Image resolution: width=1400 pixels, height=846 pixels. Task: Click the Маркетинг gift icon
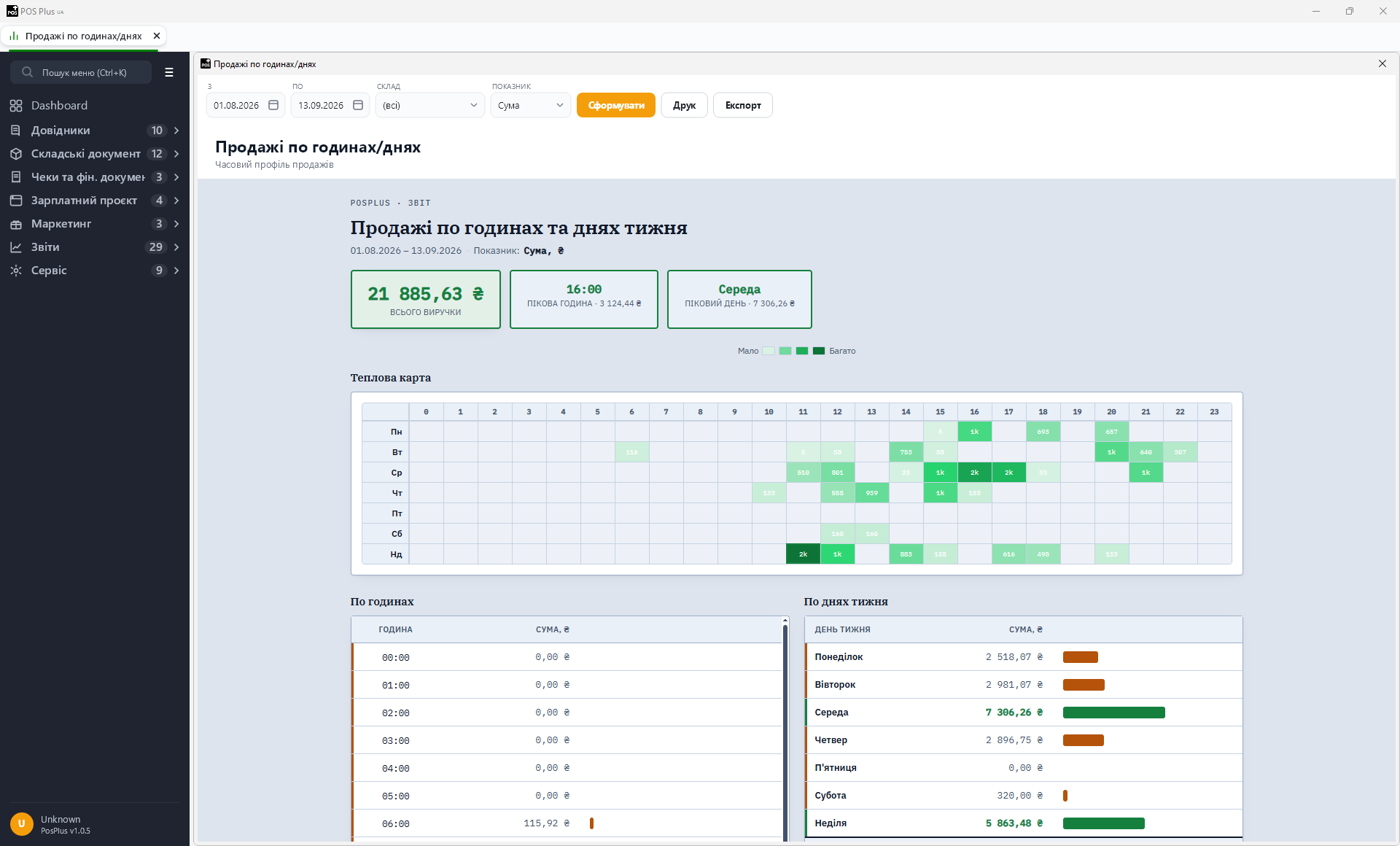click(x=16, y=224)
